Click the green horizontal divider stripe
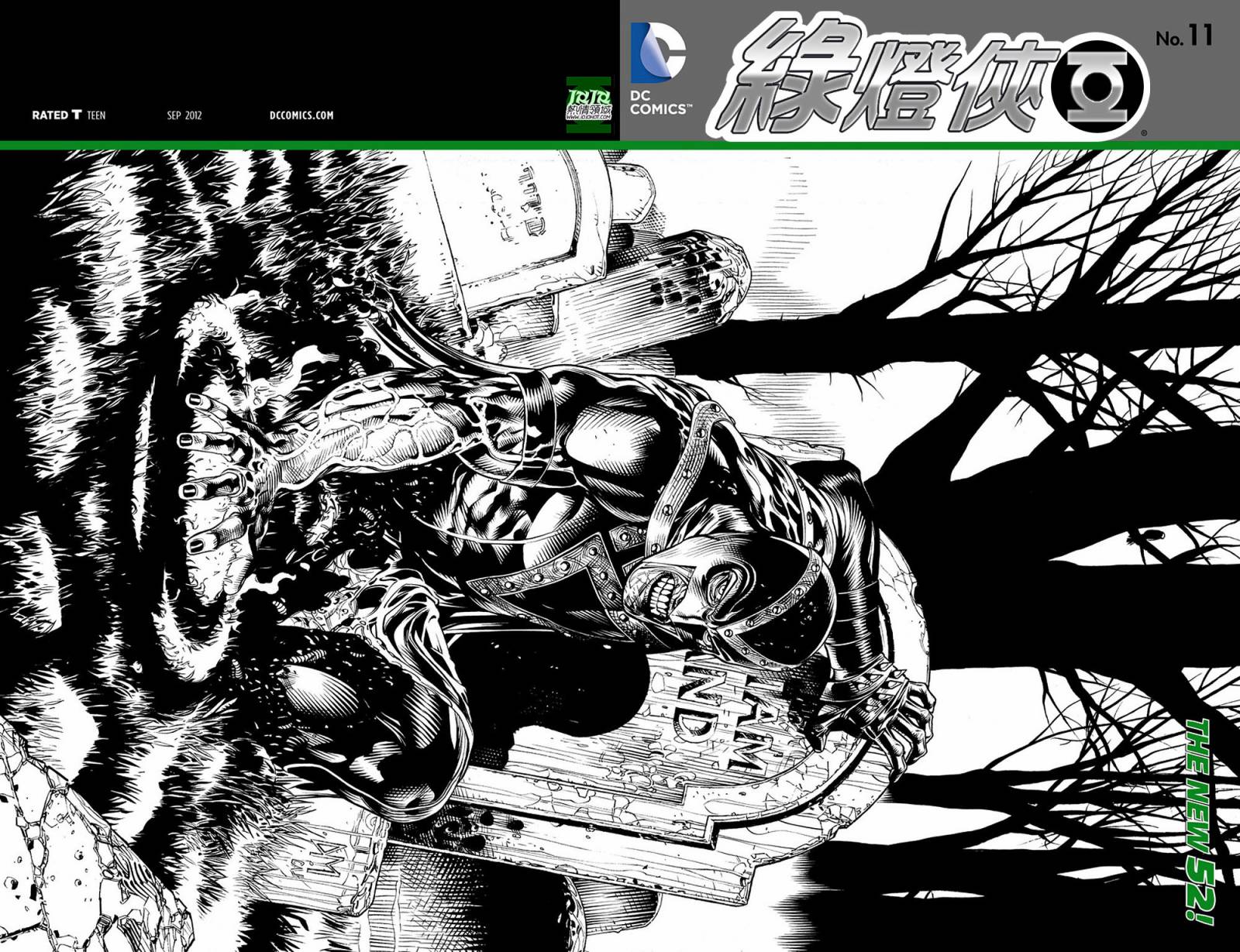 (x=620, y=145)
